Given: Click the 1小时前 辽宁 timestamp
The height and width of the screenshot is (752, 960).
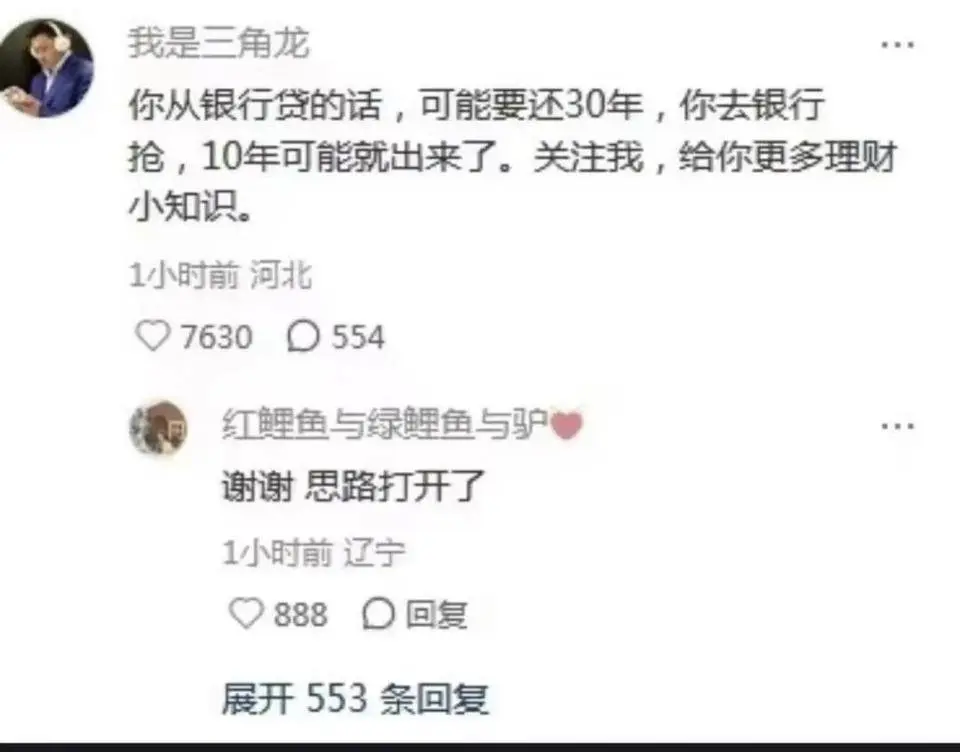Looking at the screenshot, I should point(313,553).
